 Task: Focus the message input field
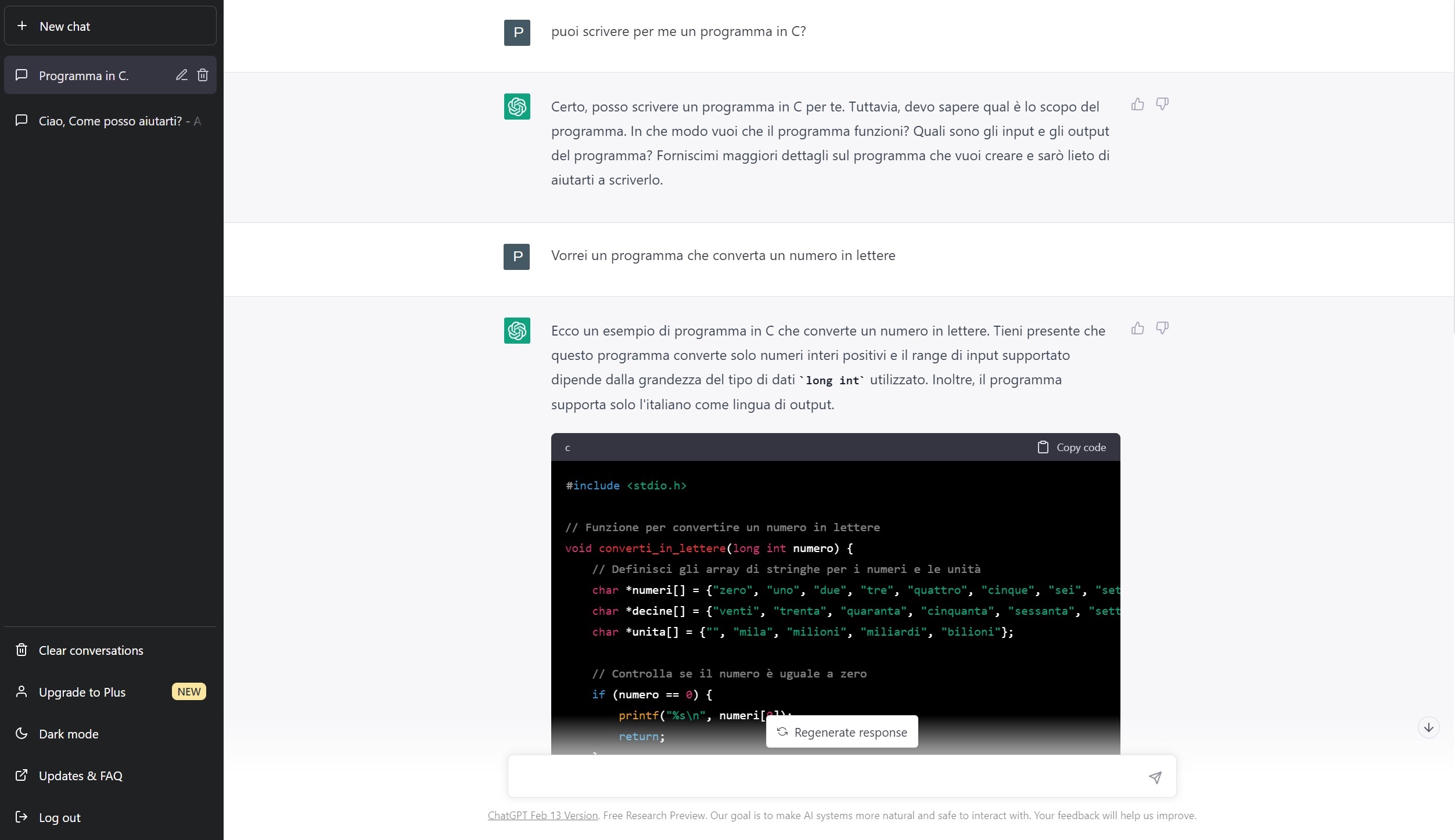point(825,777)
